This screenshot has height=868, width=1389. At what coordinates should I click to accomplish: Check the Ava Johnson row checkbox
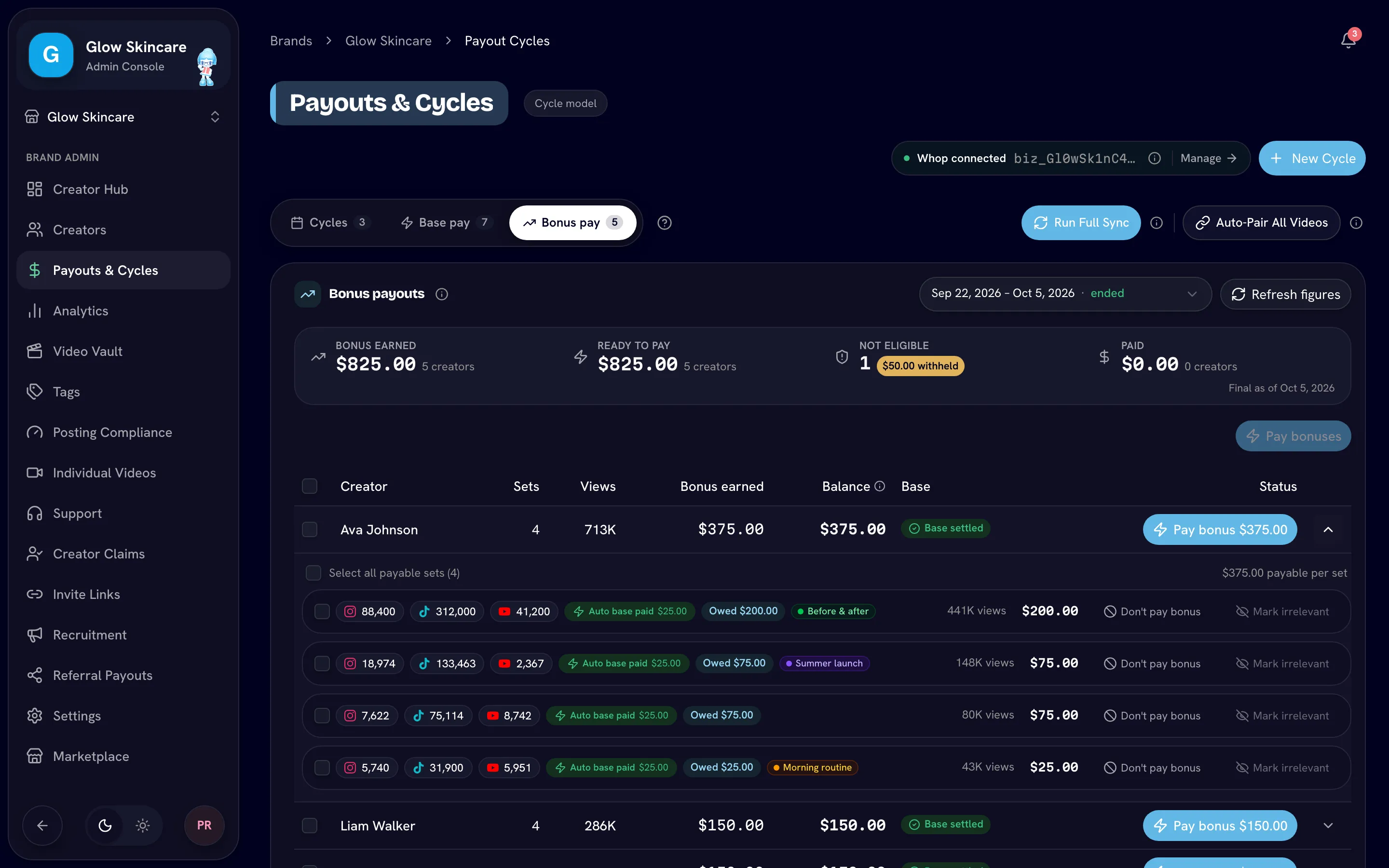tap(309, 529)
